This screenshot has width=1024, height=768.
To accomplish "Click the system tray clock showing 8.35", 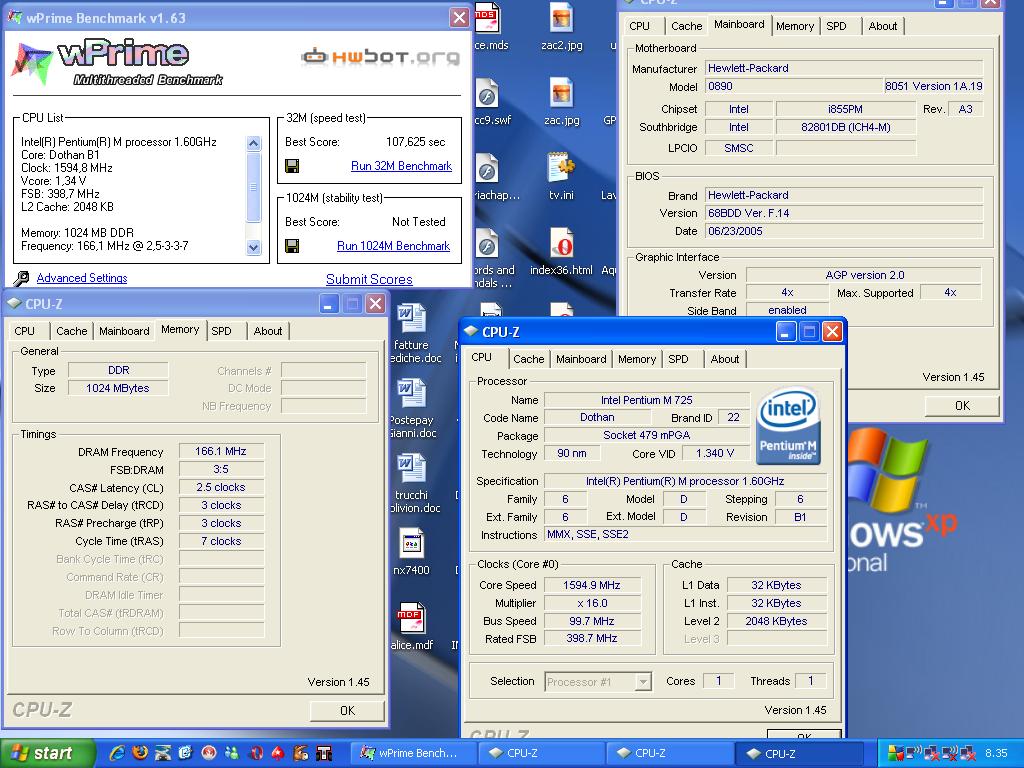I will [x=996, y=753].
